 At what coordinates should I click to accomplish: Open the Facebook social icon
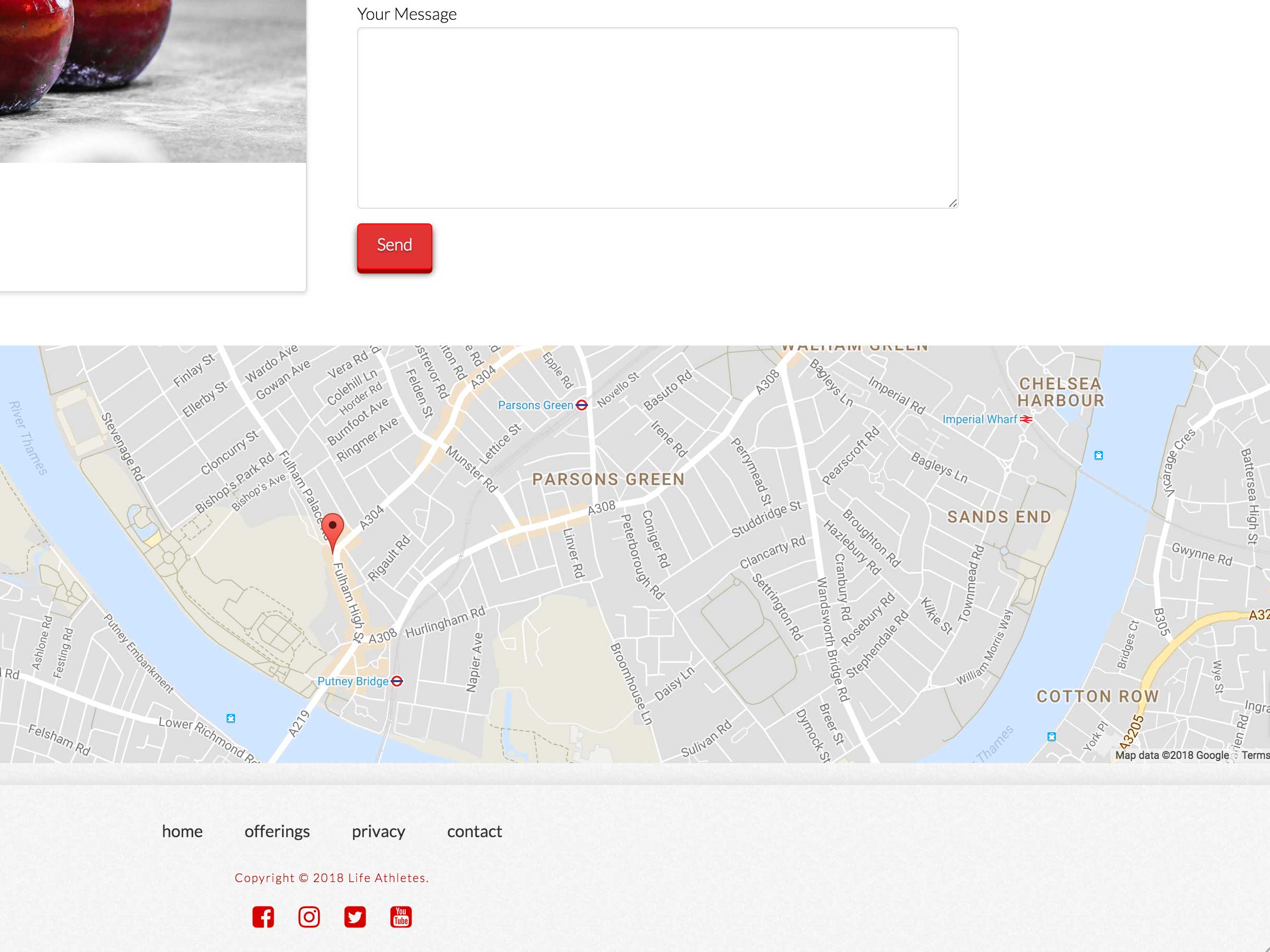pos(263,917)
